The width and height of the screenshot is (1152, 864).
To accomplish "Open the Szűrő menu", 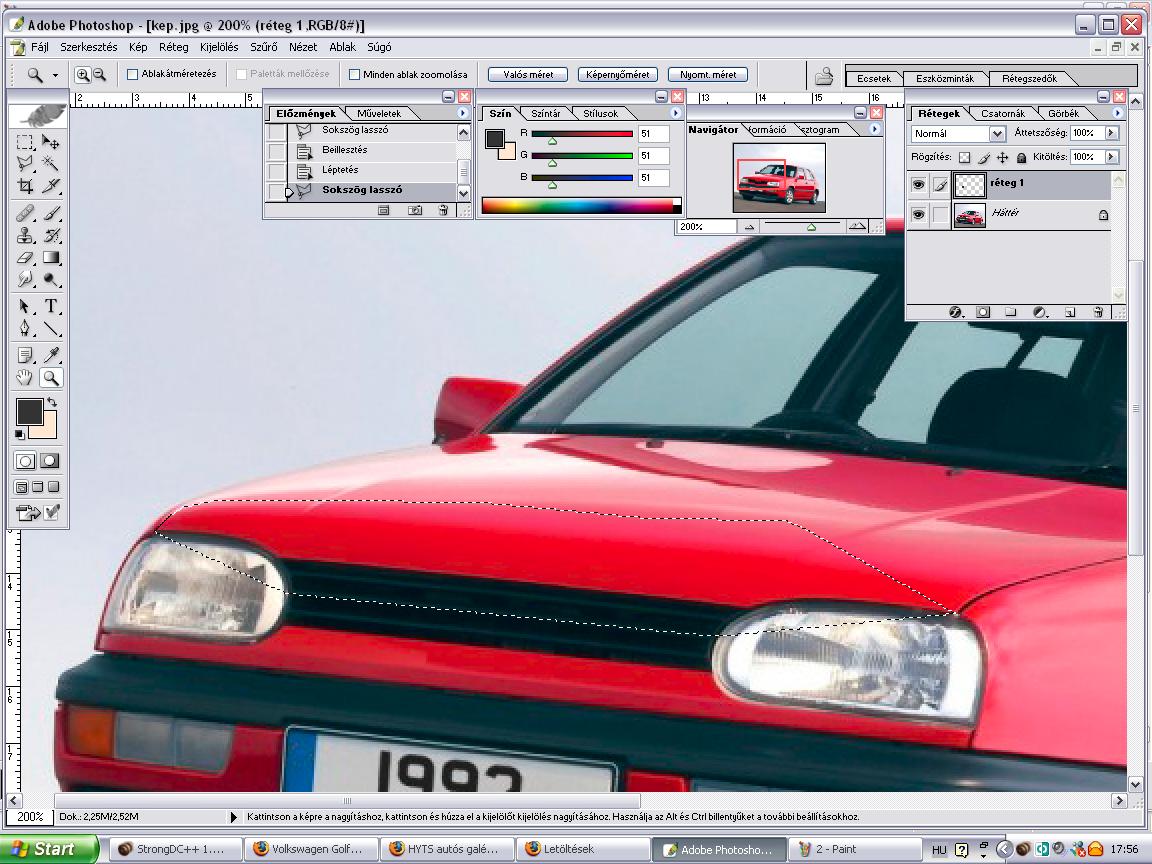I will [x=262, y=47].
